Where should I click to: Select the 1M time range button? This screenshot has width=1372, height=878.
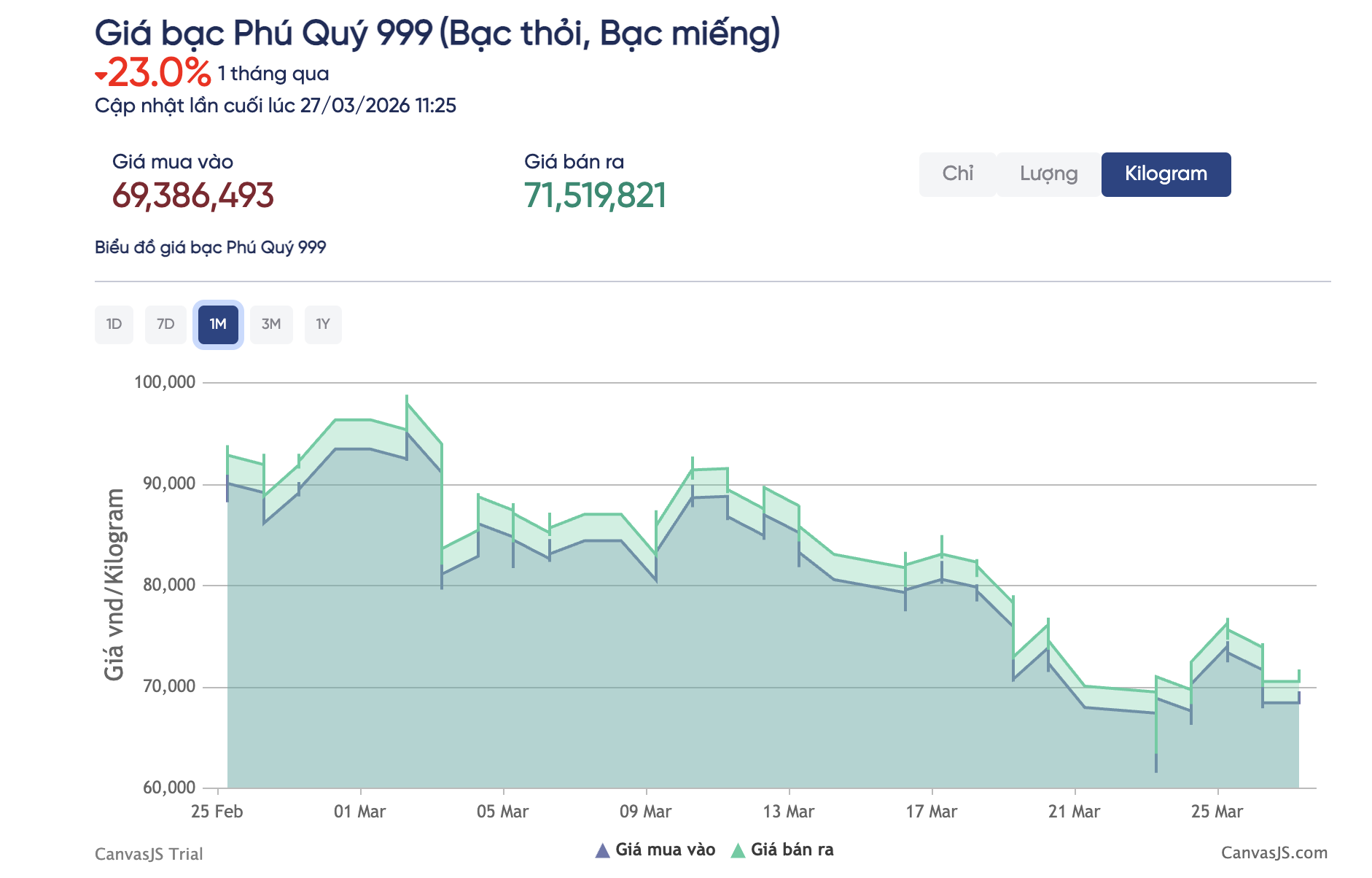(x=218, y=324)
